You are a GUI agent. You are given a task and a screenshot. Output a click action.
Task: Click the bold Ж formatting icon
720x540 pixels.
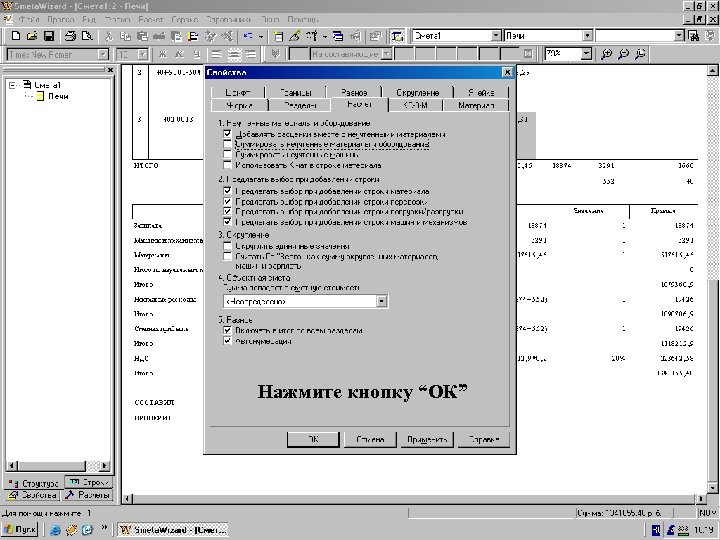[x=162, y=54]
